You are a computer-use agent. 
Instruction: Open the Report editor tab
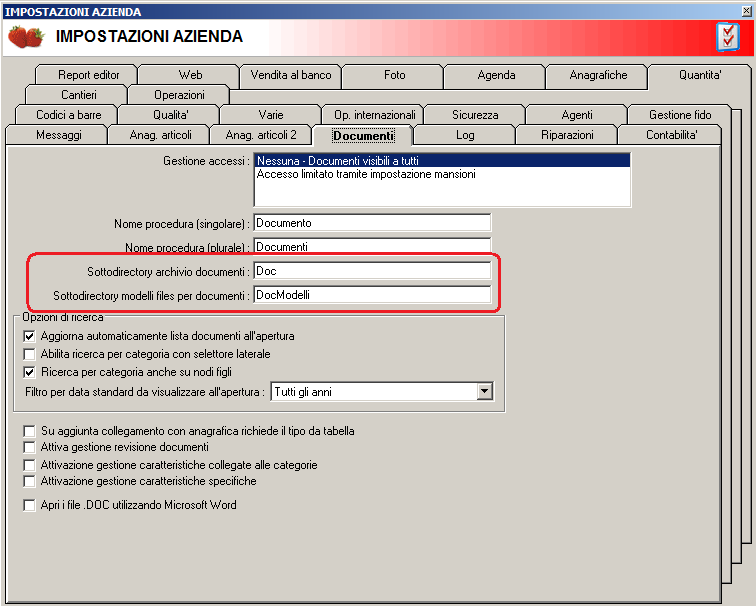point(88,75)
